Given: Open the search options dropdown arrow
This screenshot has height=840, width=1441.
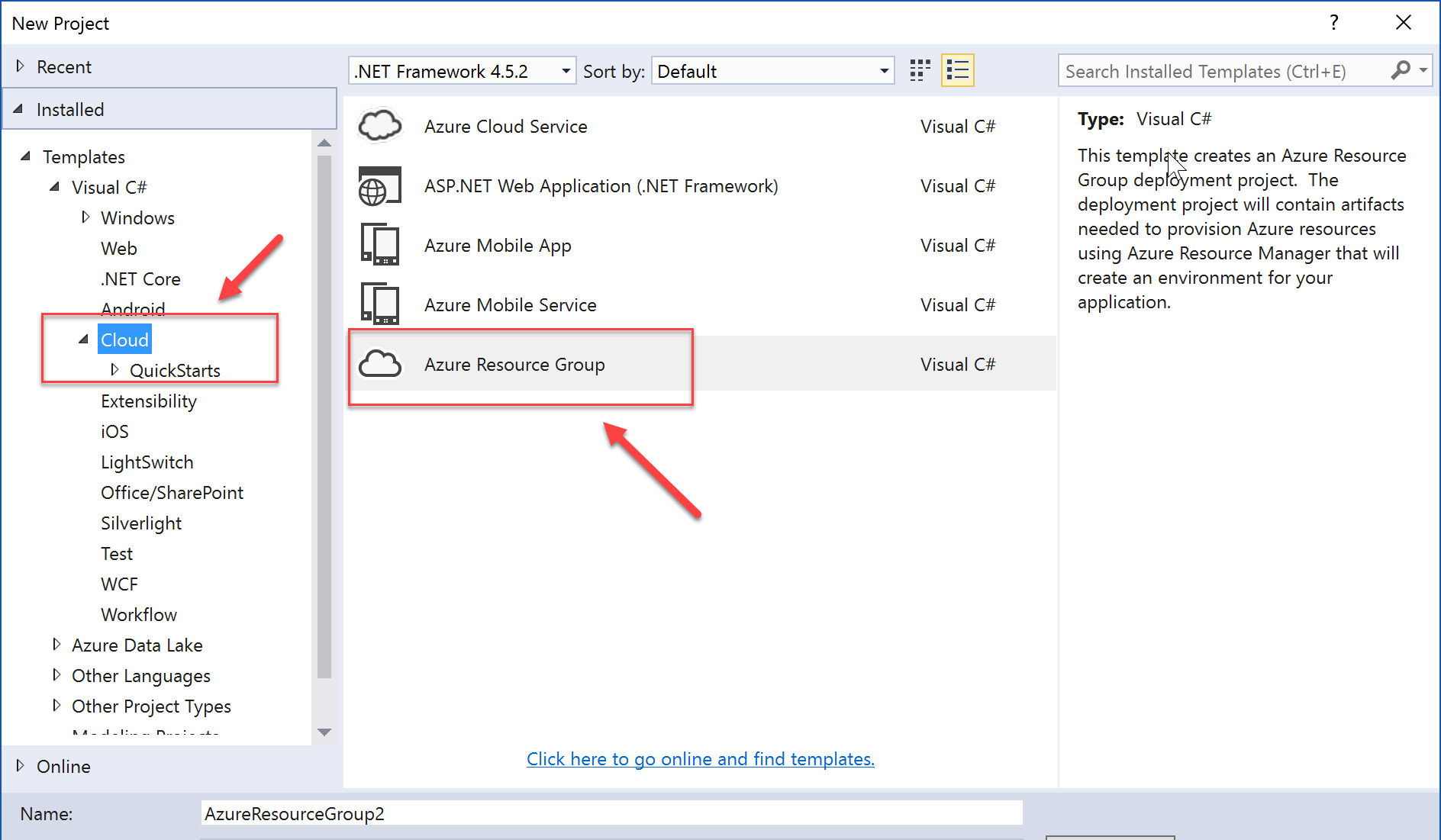Looking at the screenshot, I should click(x=1423, y=70).
